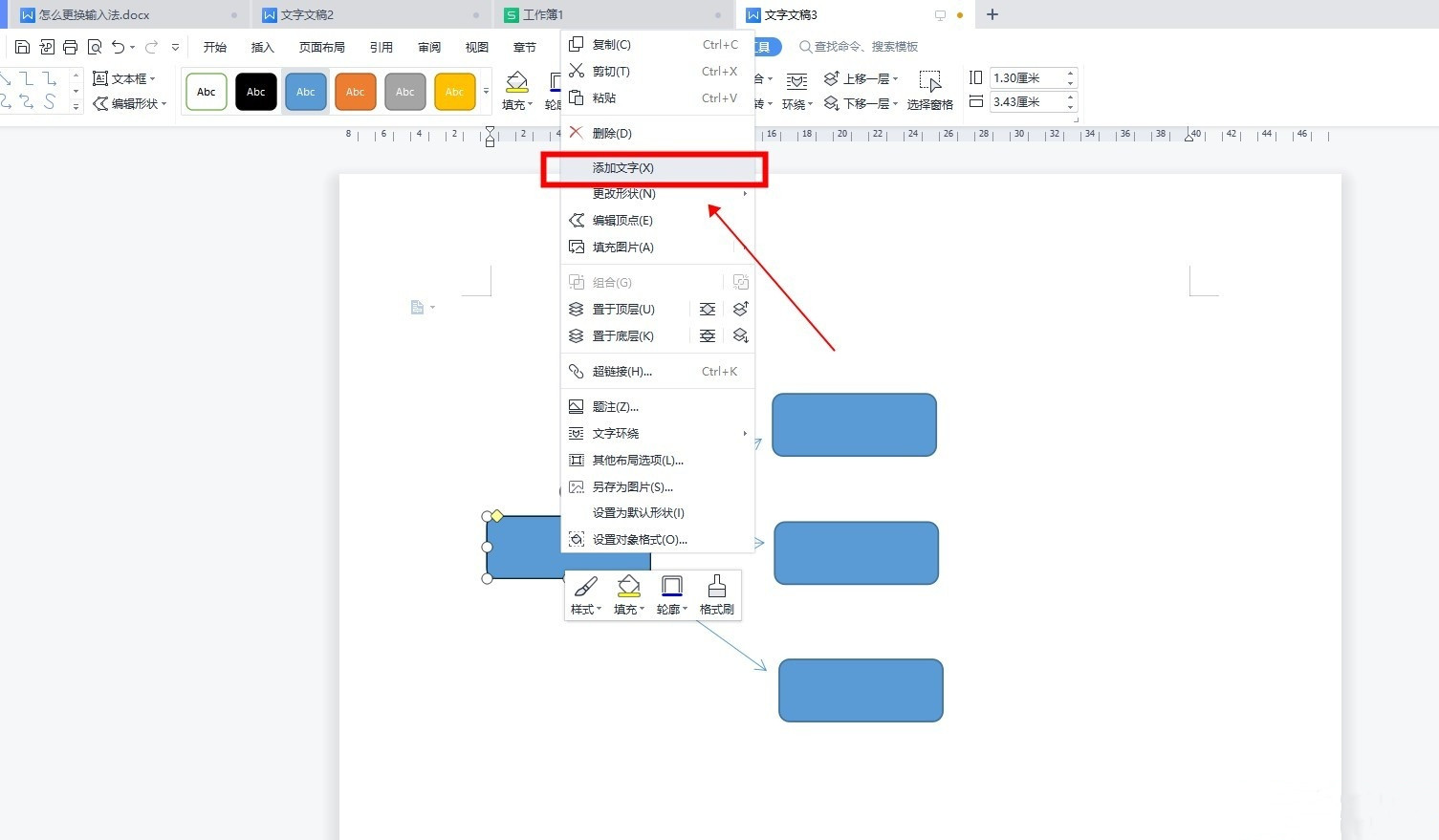Select the orange Abc shape style swatch
This screenshot has height=840, width=1439.
pos(355,91)
